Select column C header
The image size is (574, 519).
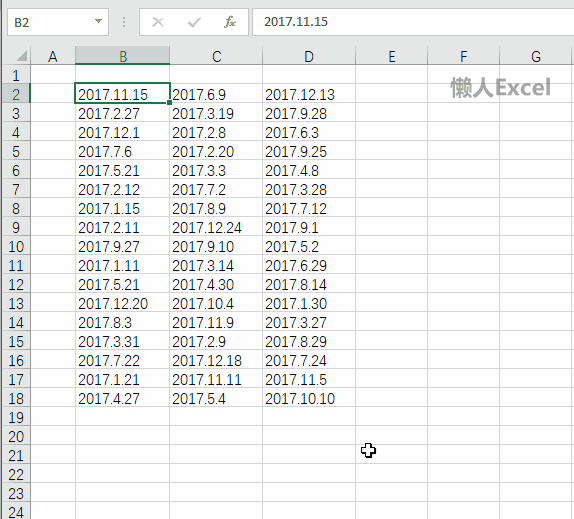click(x=216, y=56)
